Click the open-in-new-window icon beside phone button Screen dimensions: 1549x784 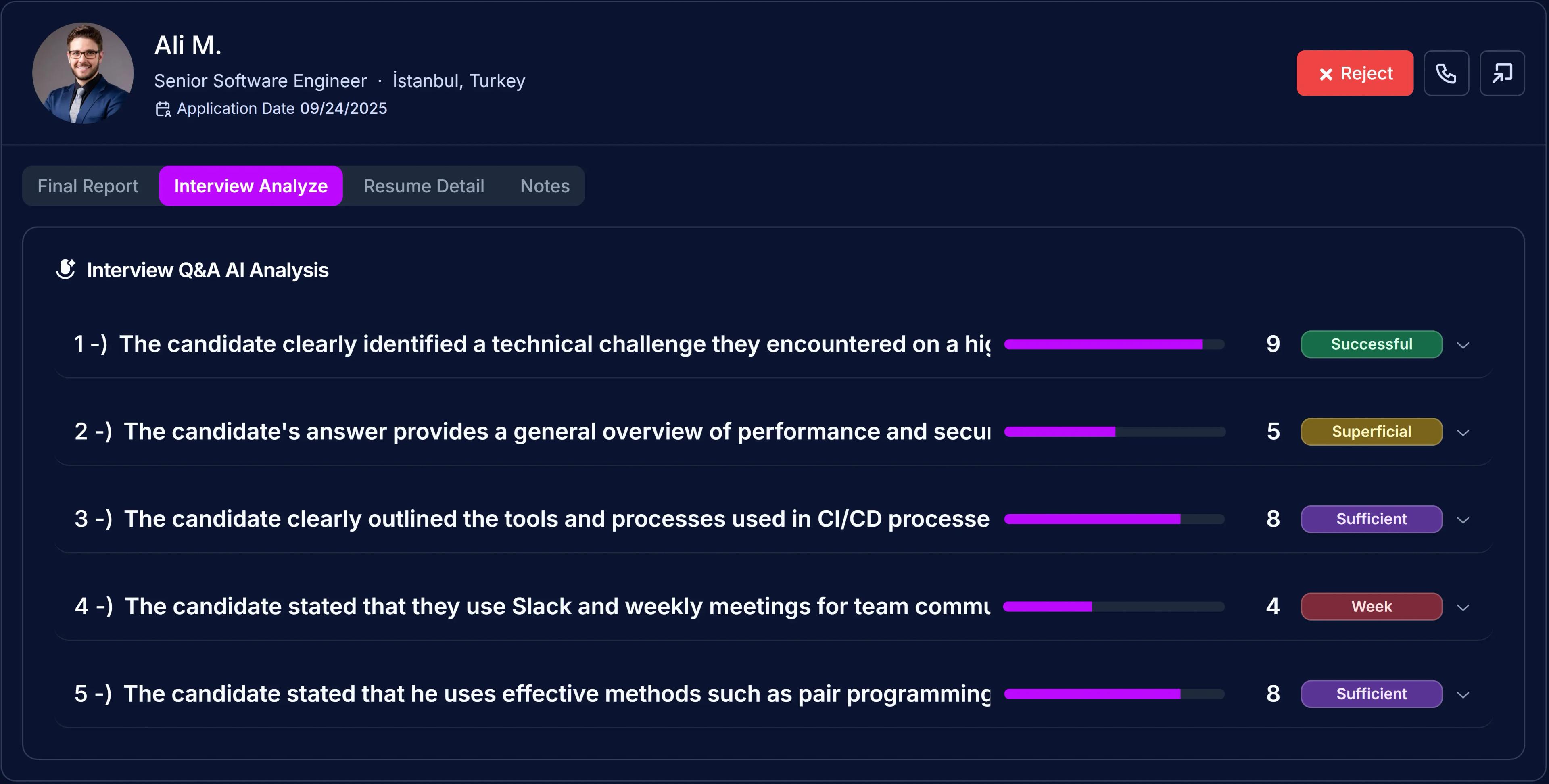(x=1501, y=73)
